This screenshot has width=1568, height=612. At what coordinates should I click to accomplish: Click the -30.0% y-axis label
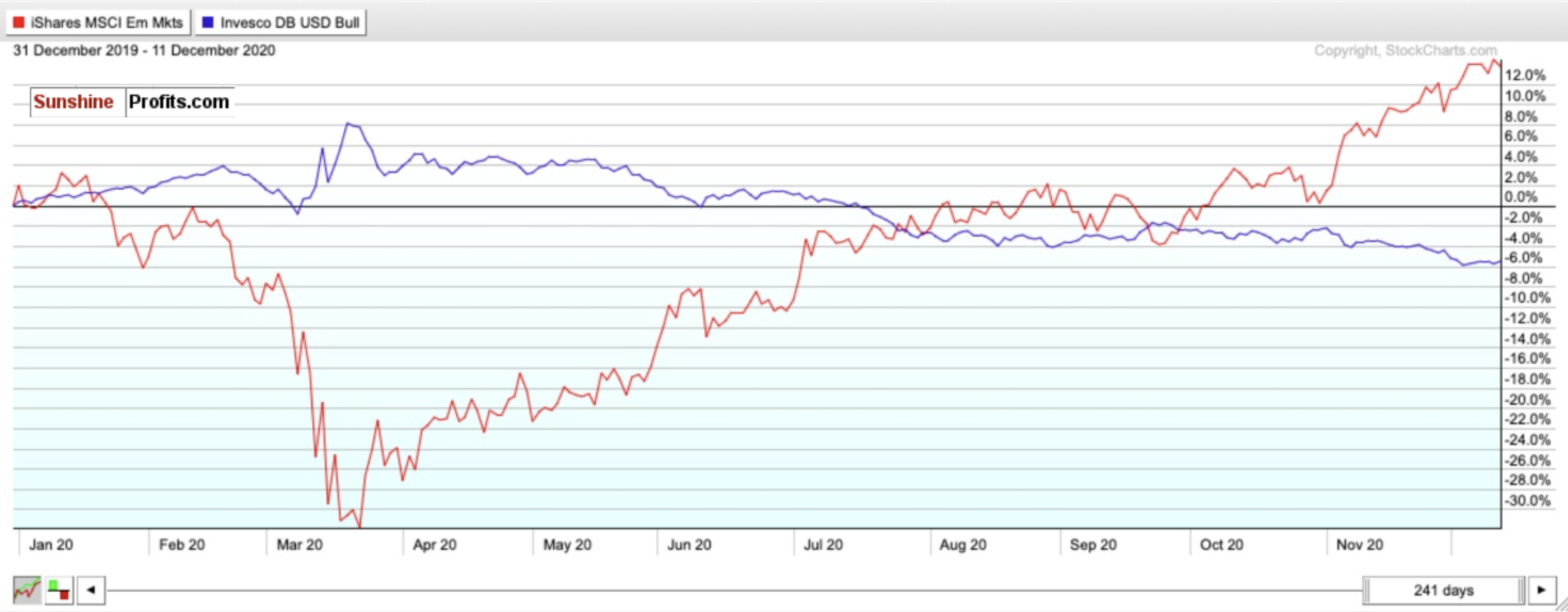coord(1527,501)
